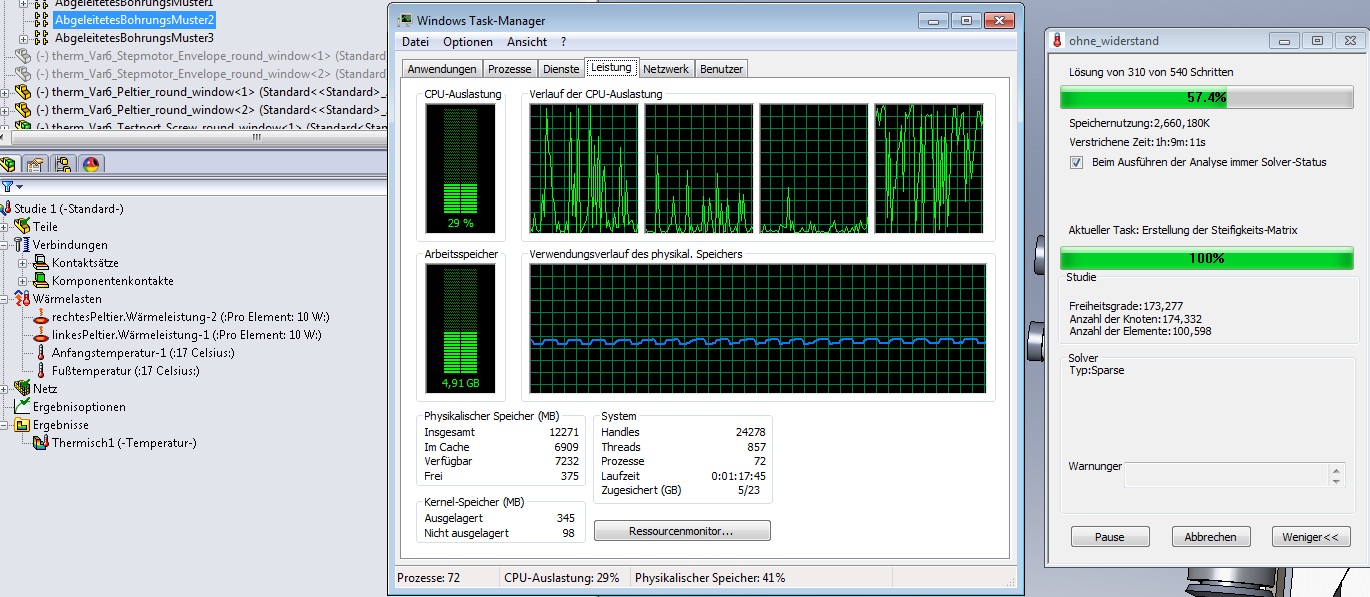
Task: Collapse the Ergebnisse node
Action: click(x=6, y=425)
